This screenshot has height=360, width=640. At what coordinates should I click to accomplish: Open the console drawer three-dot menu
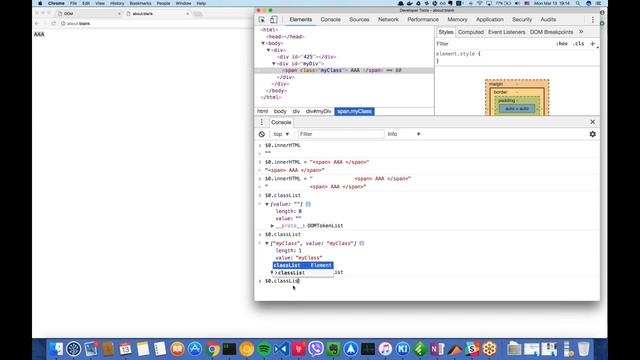(262, 122)
